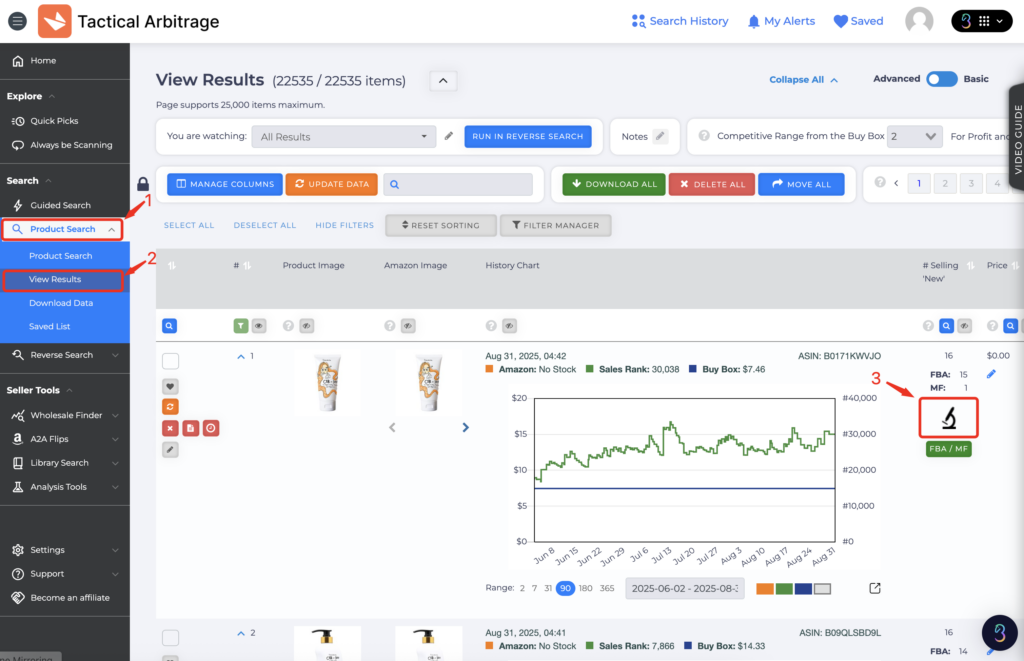Toggle Product Image column visibility eye
The width and height of the screenshot is (1024, 661).
point(306,326)
